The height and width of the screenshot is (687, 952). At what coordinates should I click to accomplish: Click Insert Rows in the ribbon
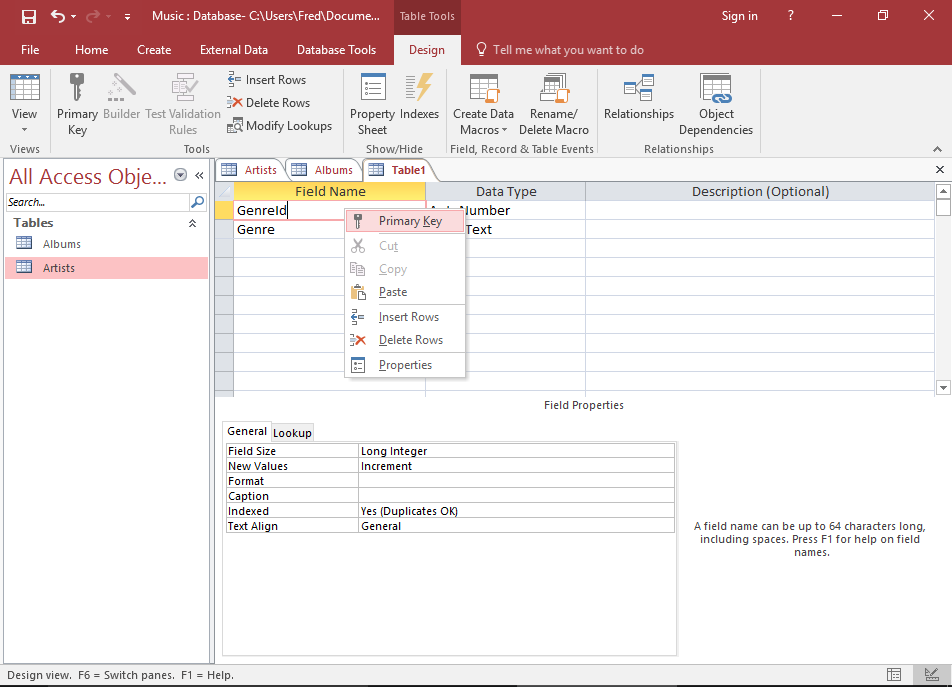267,80
